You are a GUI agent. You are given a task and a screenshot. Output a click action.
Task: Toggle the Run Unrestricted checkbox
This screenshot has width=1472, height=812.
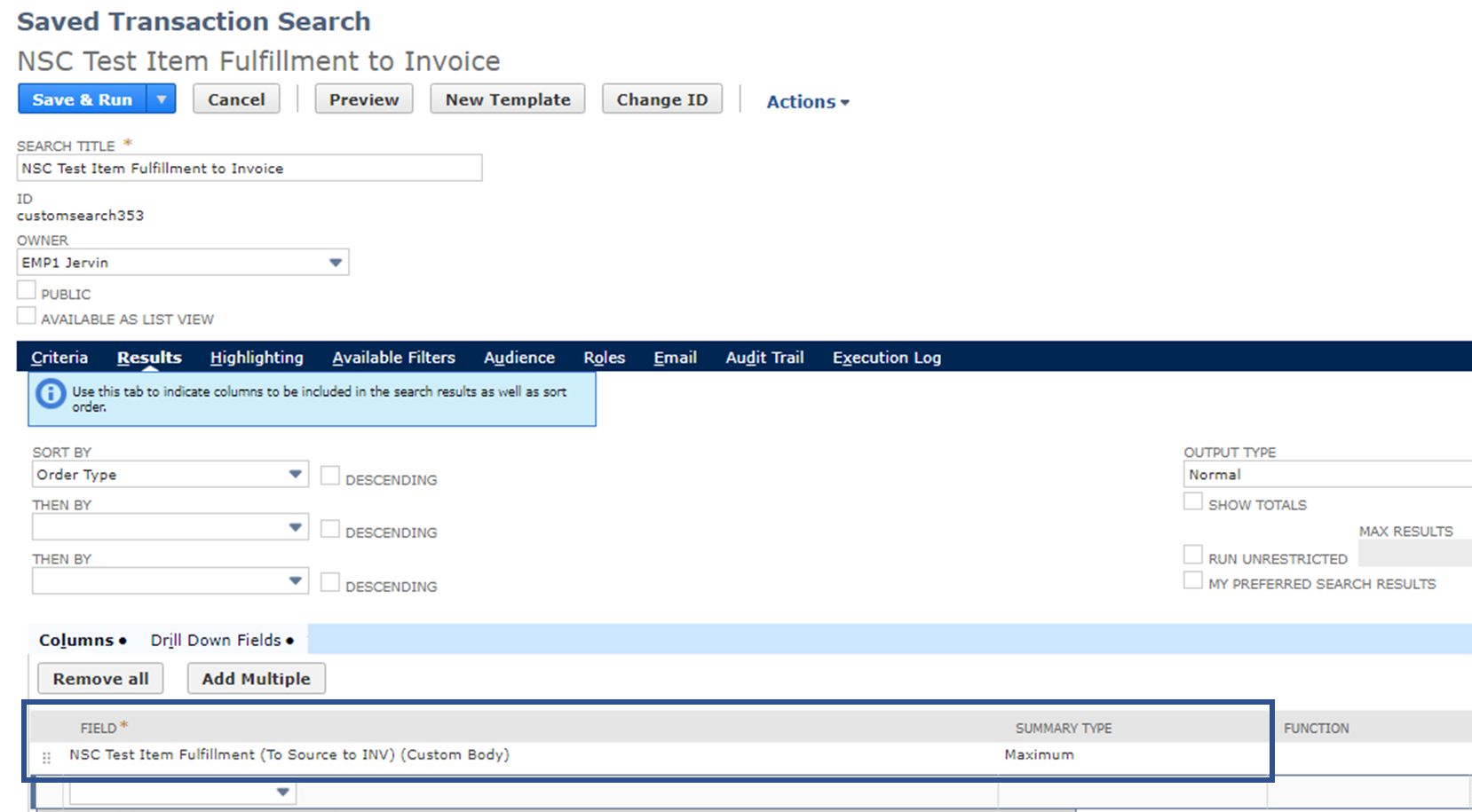click(1193, 555)
